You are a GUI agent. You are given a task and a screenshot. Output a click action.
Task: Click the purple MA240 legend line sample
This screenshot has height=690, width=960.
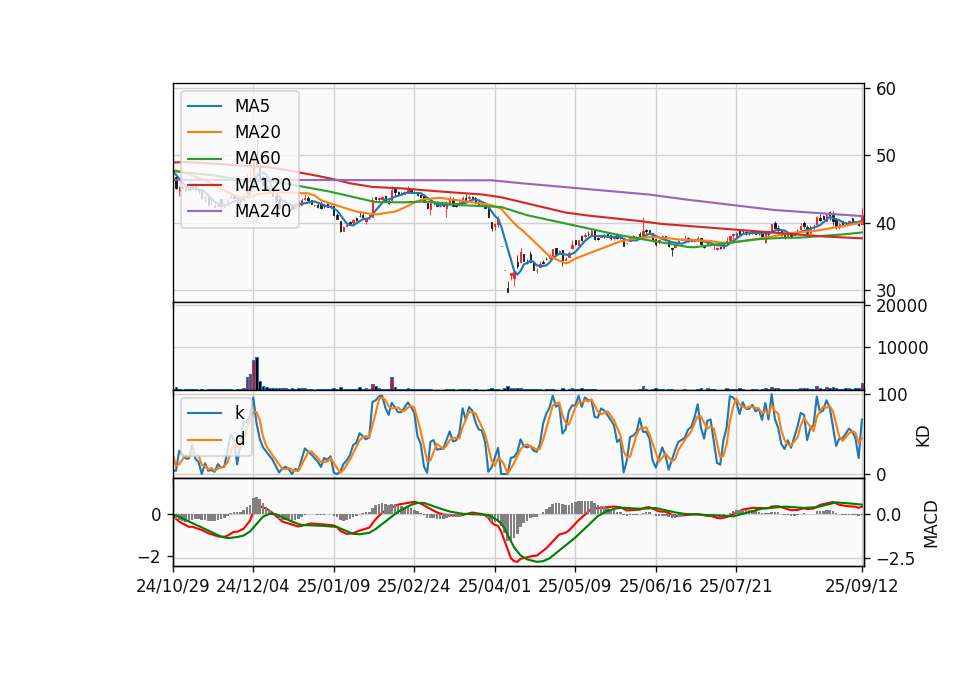[204, 211]
